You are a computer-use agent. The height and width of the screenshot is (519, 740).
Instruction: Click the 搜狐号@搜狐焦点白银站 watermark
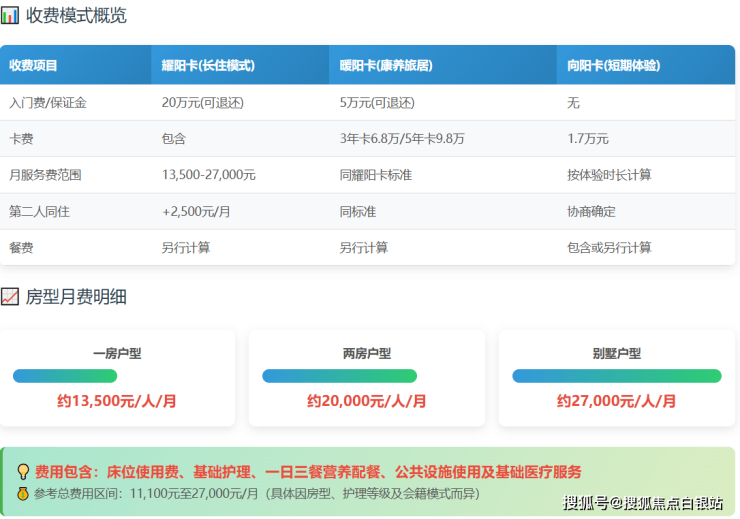click(643, 502)
